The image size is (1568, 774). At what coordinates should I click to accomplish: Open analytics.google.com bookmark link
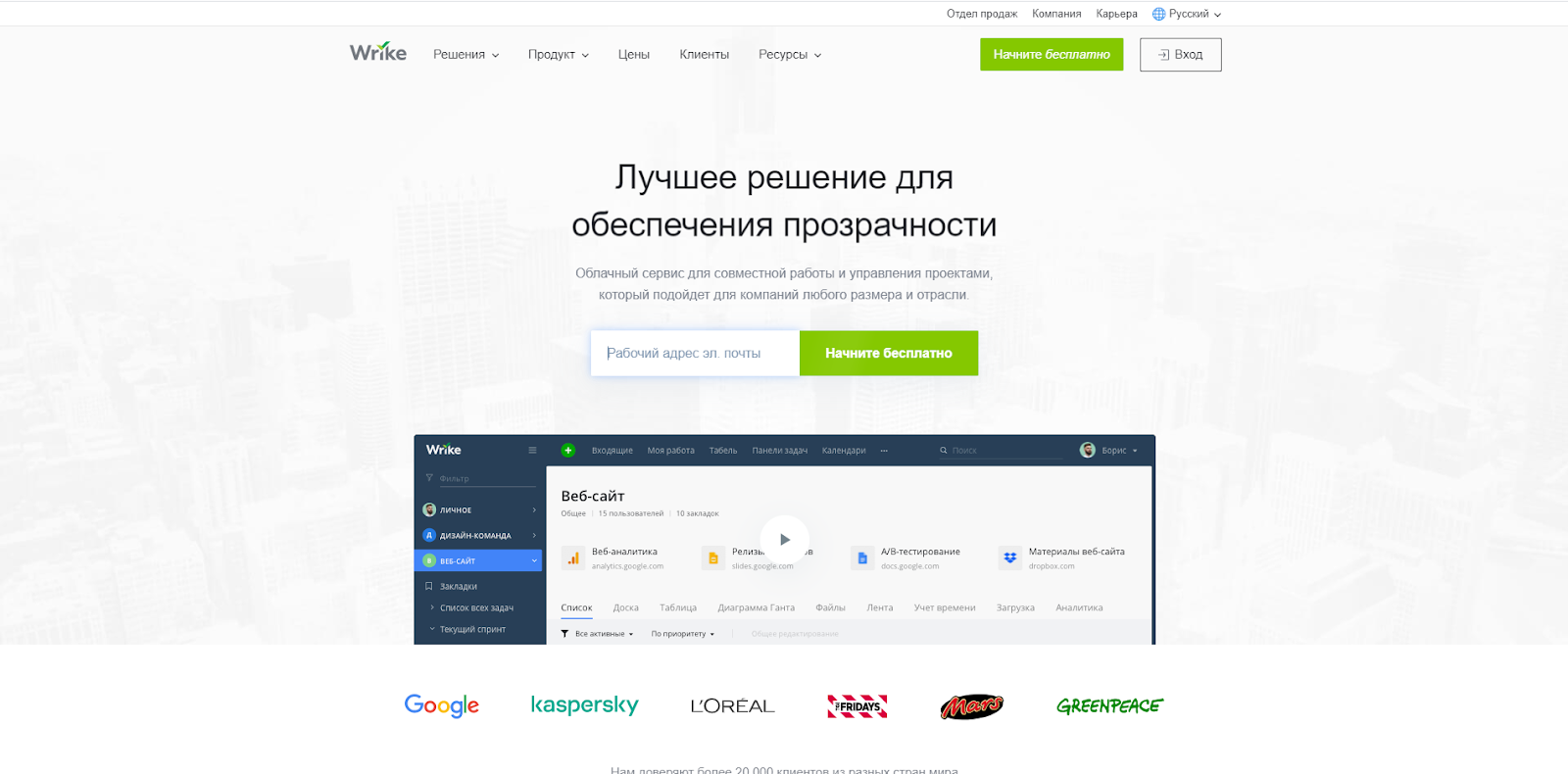click(627, 566)
